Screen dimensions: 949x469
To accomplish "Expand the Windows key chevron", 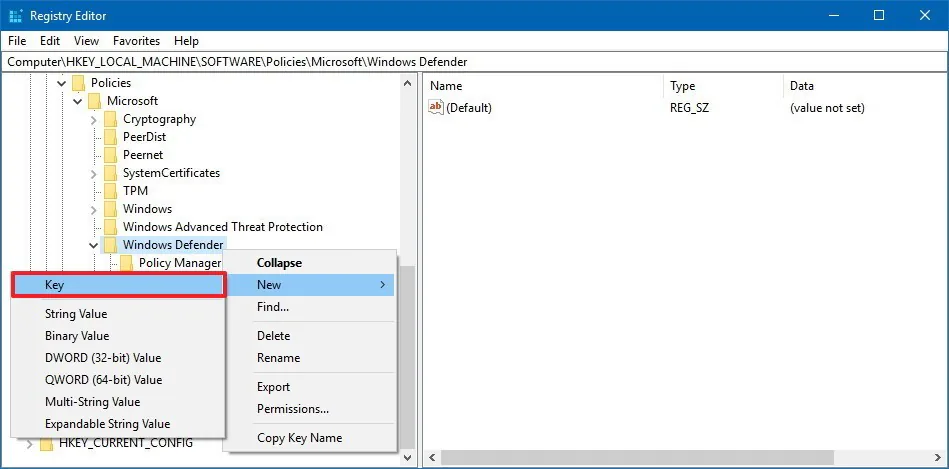I will coord(93,209).
